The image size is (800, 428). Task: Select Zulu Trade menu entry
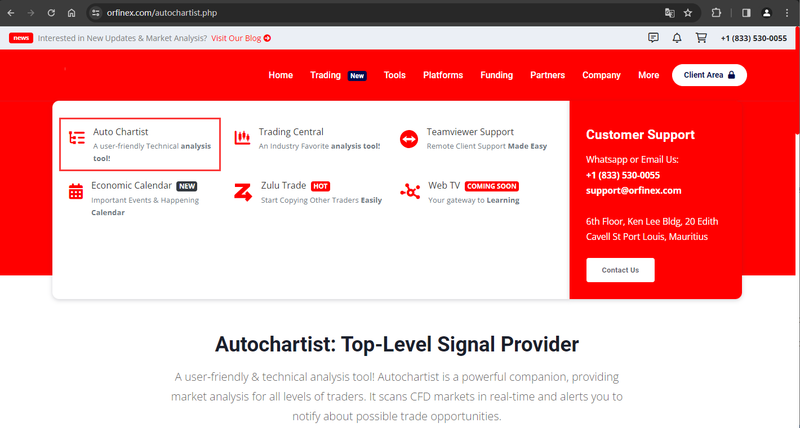coord(308,192)
